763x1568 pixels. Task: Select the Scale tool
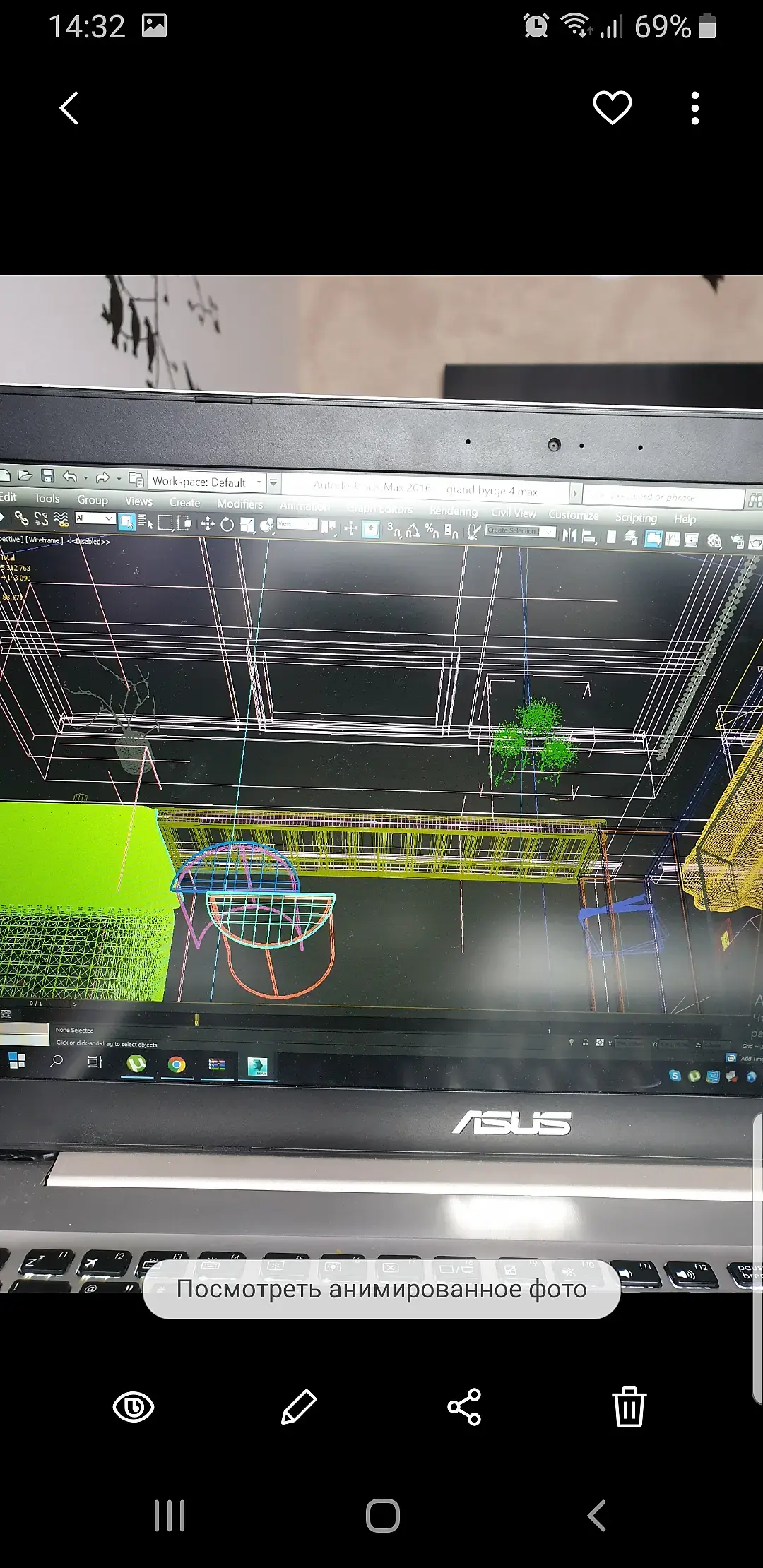247,525
